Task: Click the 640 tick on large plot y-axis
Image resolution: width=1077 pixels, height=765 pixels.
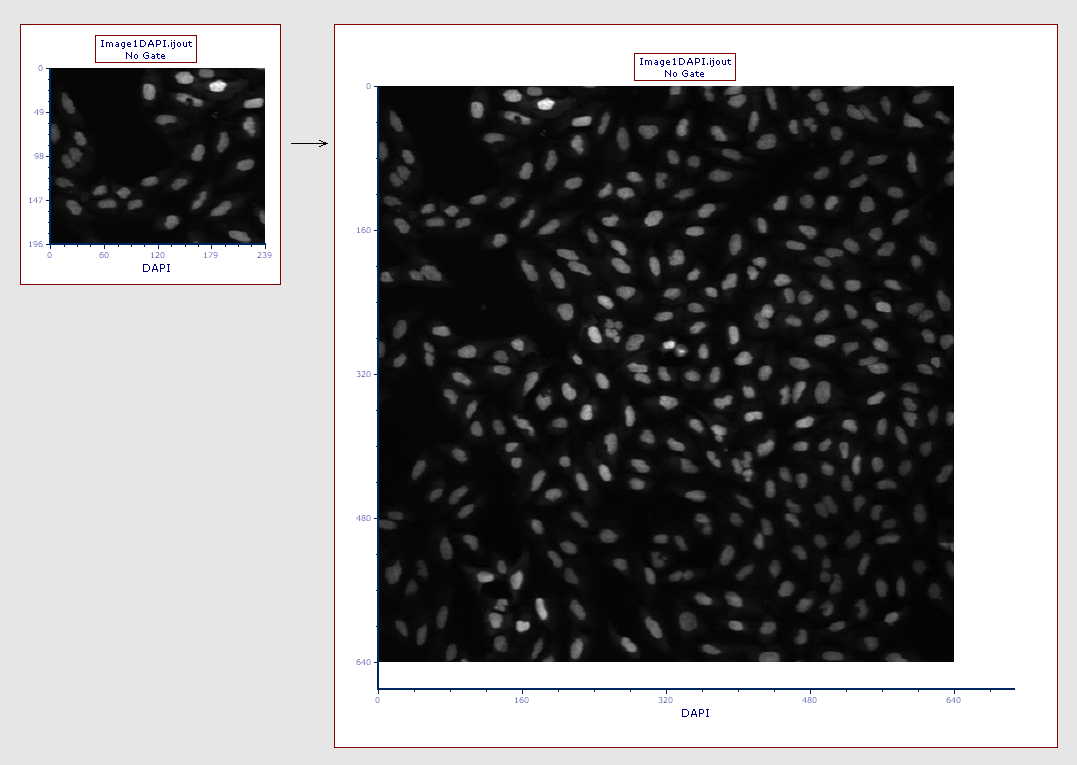Action: (363, 662)
